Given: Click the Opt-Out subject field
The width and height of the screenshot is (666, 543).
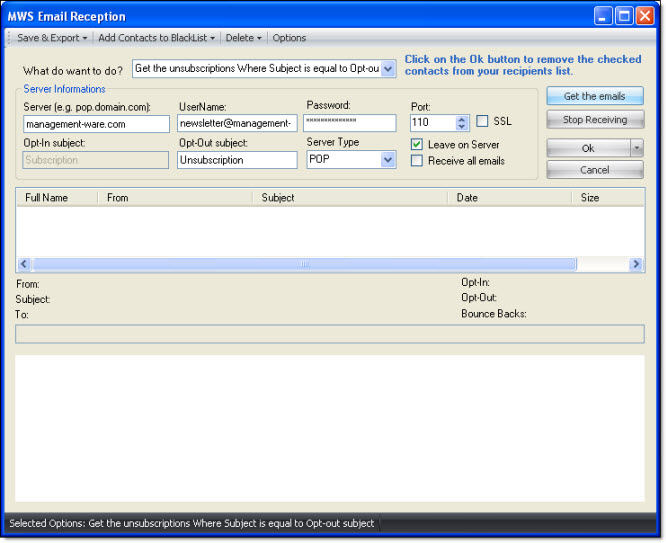Looking at the screenshot, I should pos(237,160).
